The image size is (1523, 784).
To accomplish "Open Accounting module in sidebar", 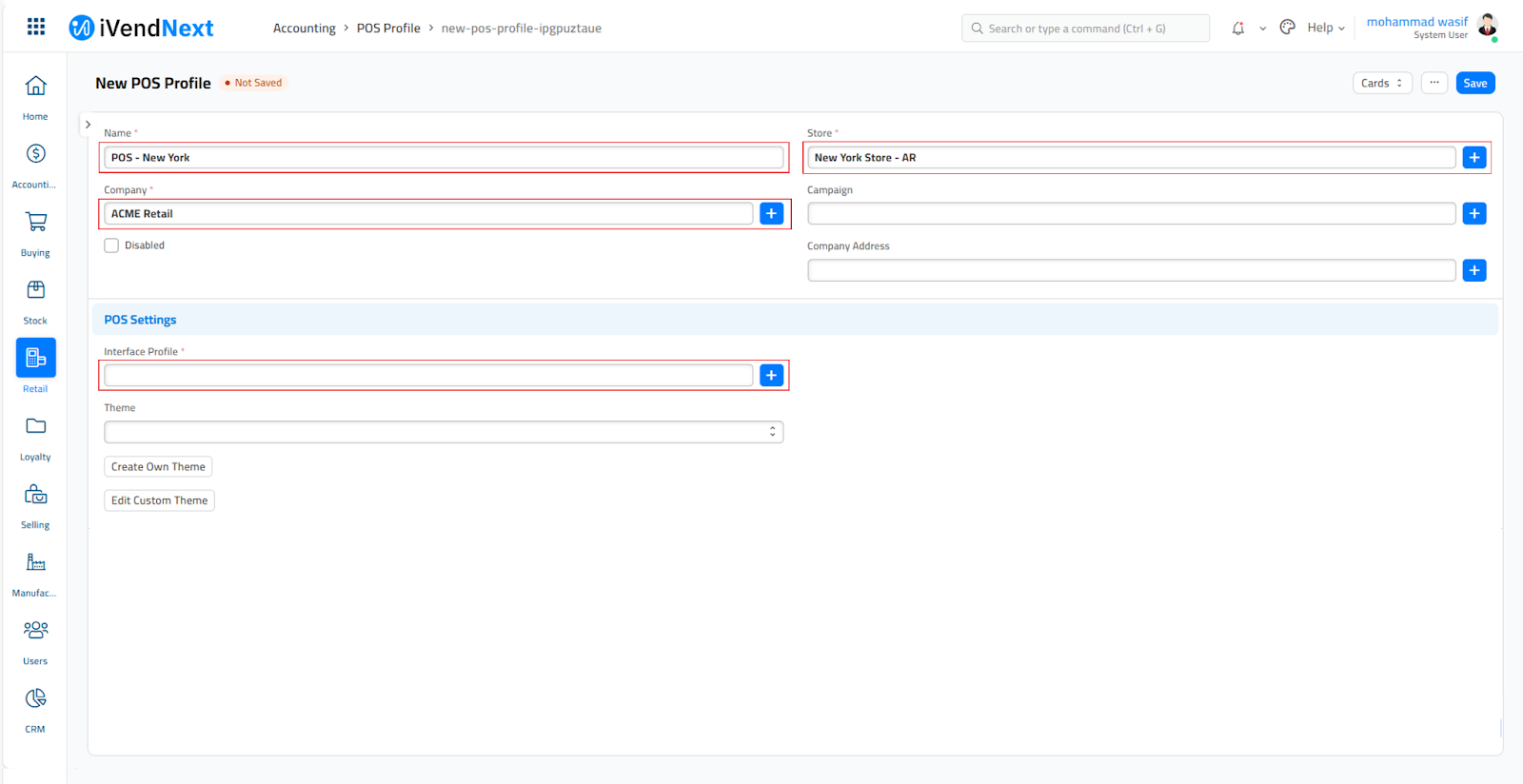I will pos(35,167).
